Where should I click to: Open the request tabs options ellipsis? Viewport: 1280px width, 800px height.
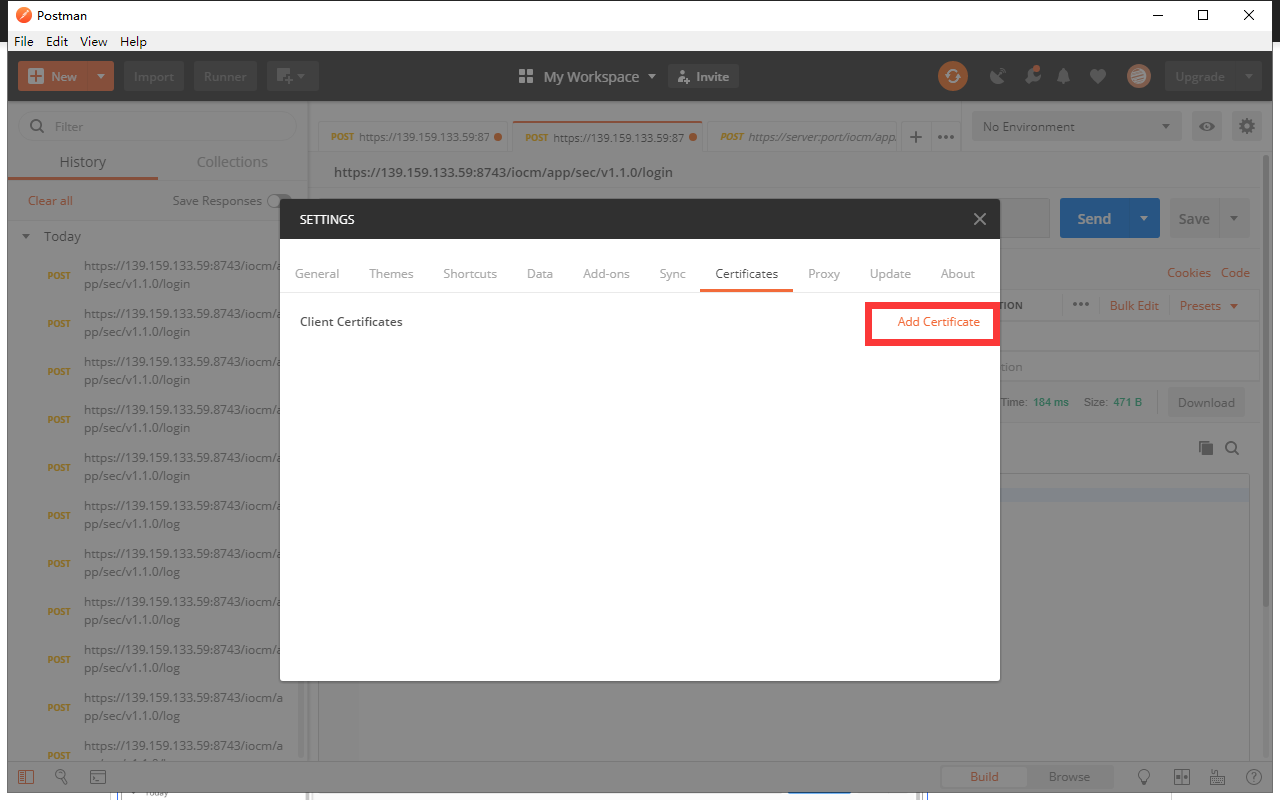(x=945, y=137)
